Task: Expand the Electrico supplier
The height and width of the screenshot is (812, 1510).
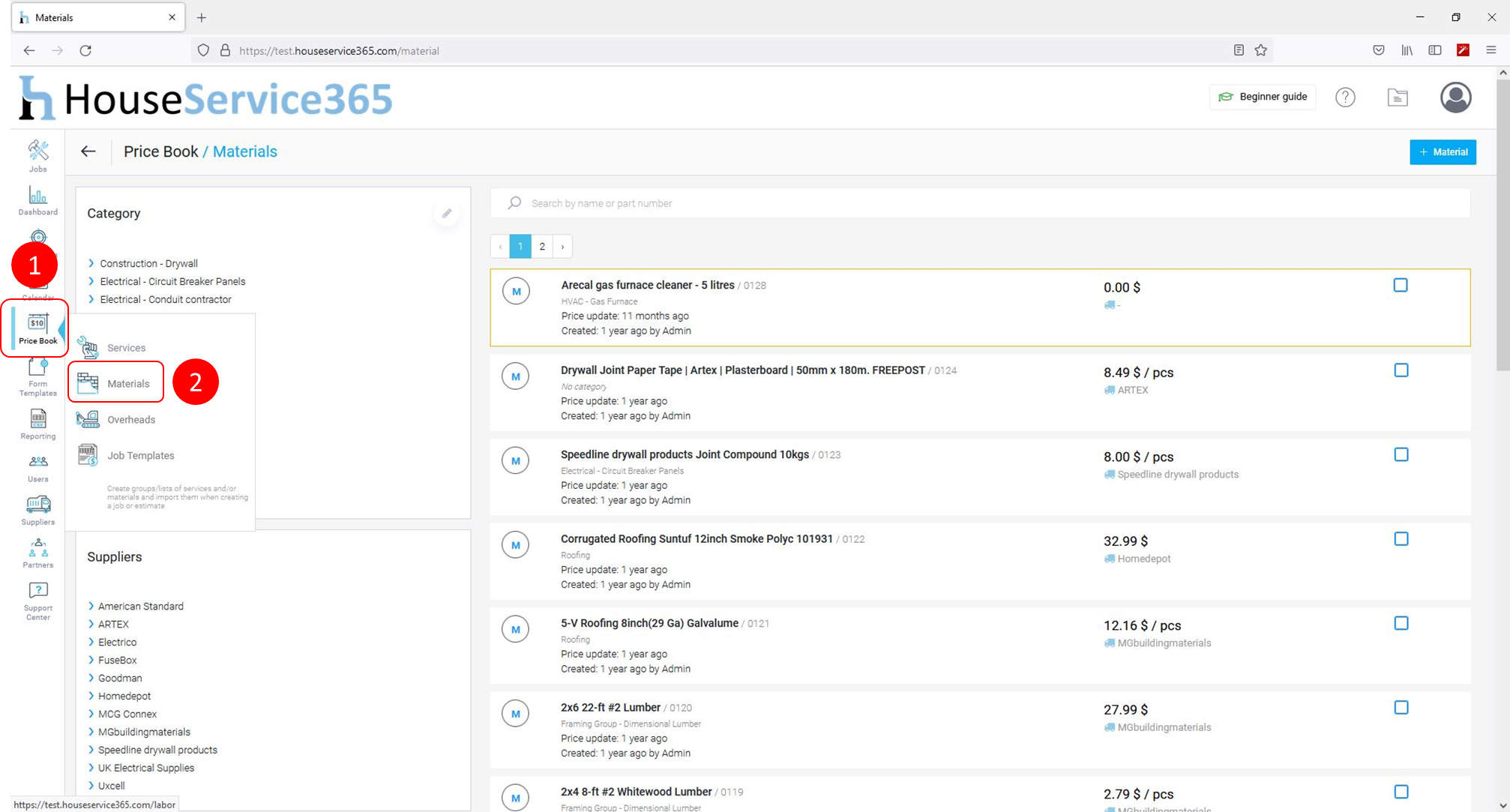Action: [91, 642]
